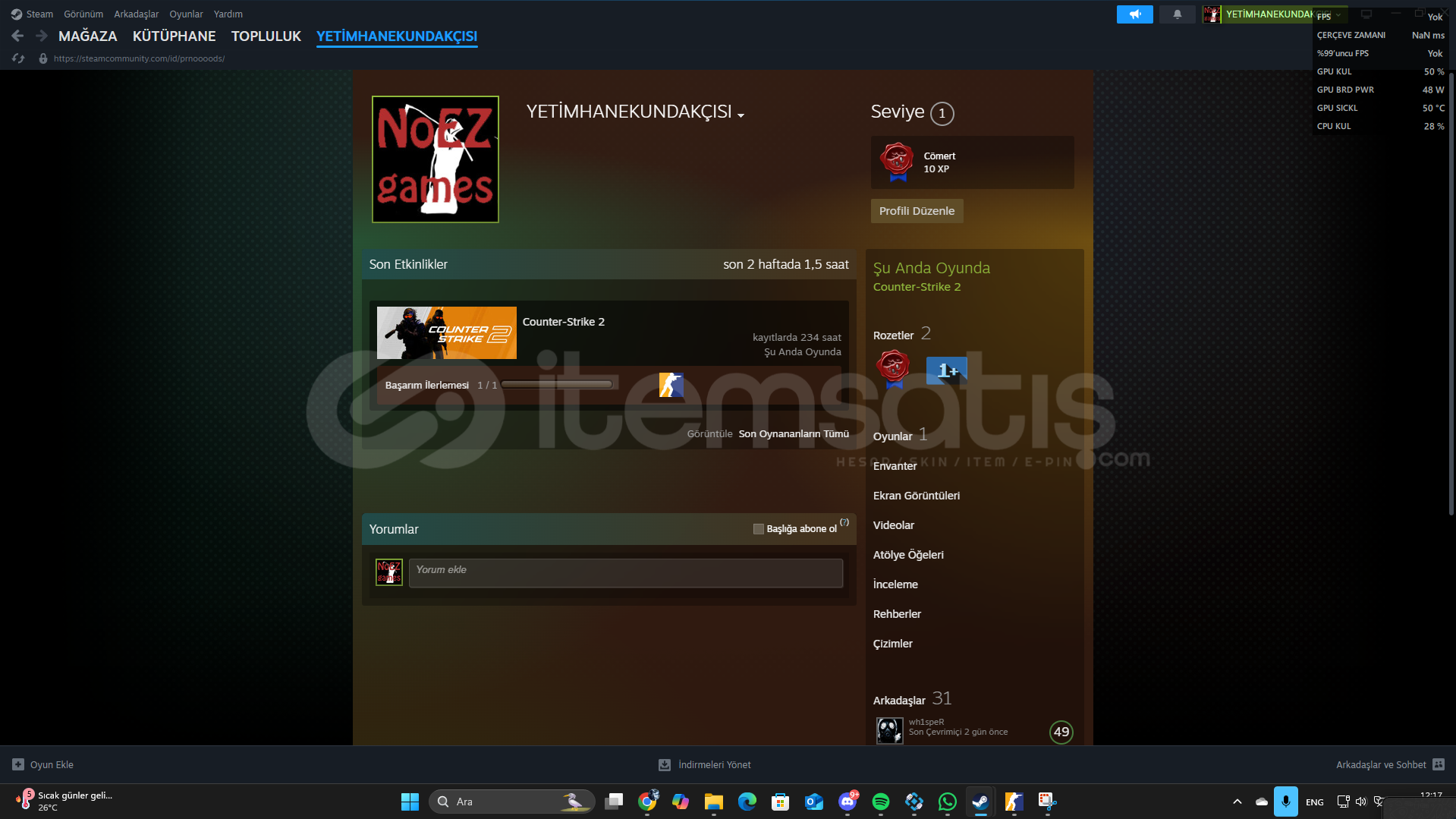Click the red wax seal badge under Rozetler

click(893, 368)
